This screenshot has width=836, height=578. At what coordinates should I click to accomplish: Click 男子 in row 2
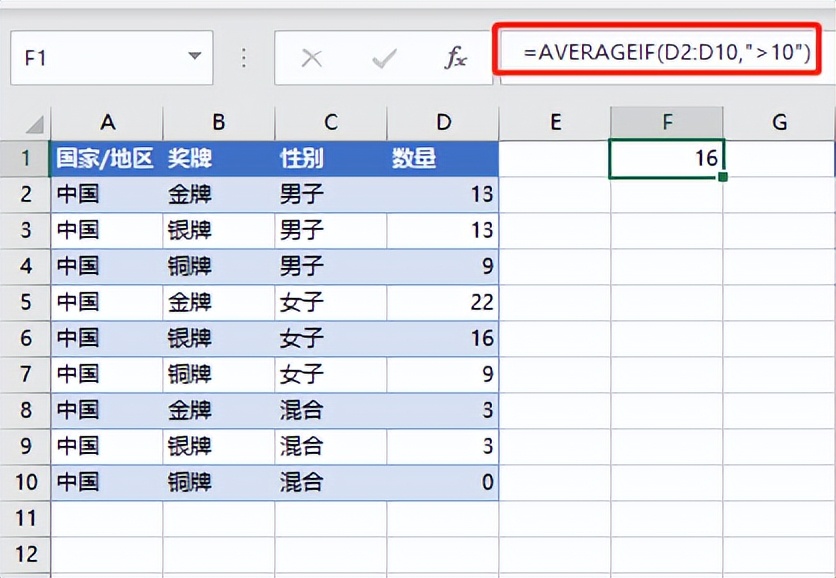pyautogui.click(x=302, y=194)
